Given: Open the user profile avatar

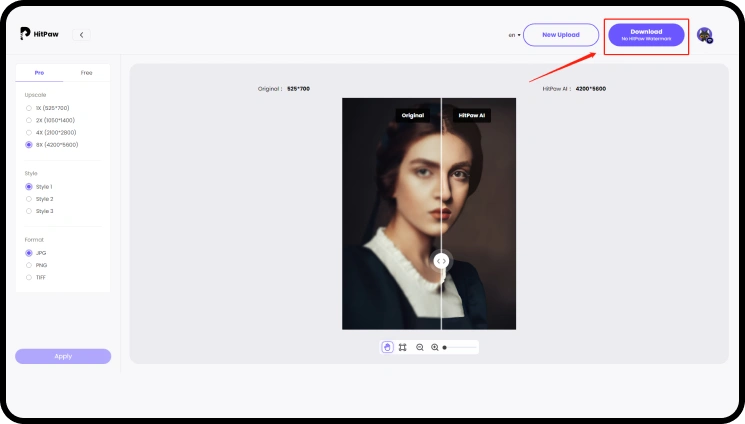Looking at the screenshot, I should [x=705, y=35].
